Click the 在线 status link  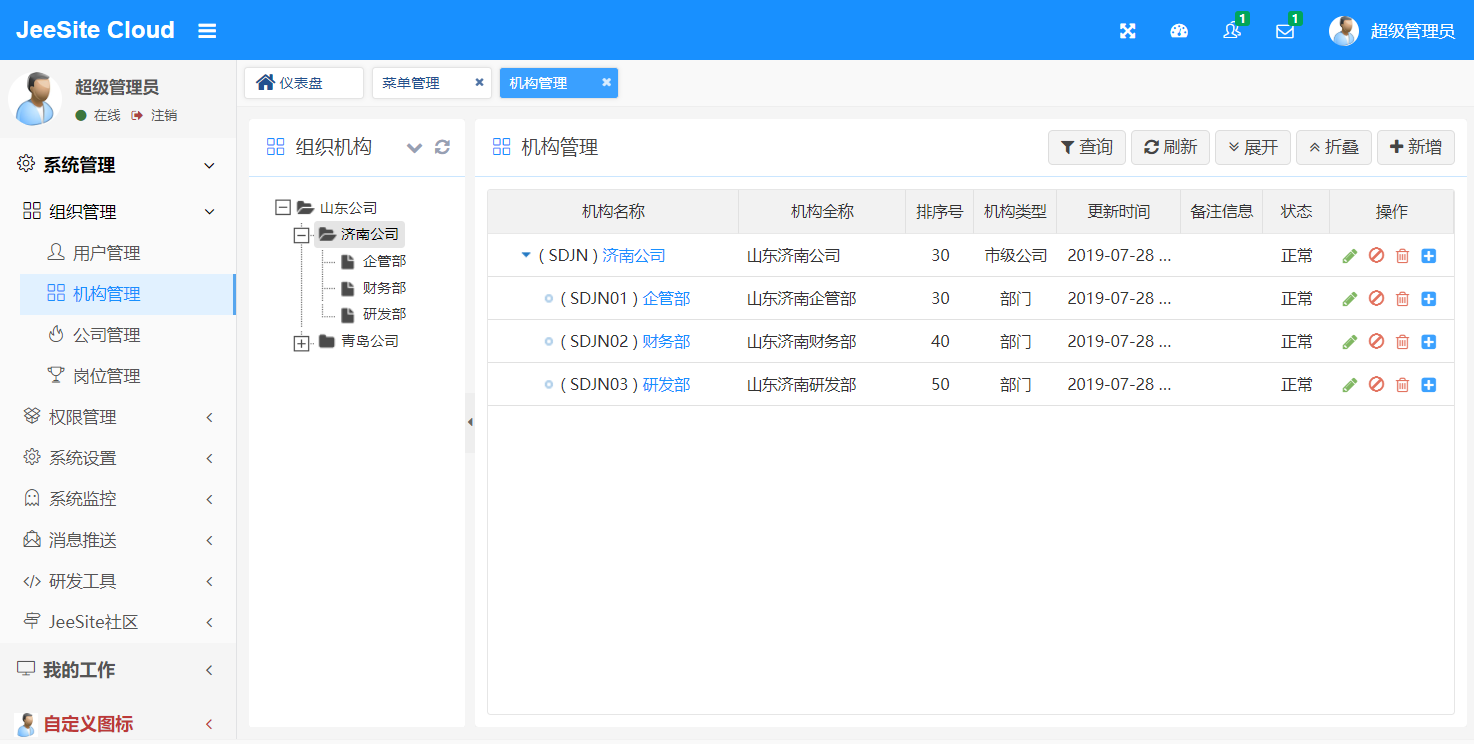[x=98, y=115]
